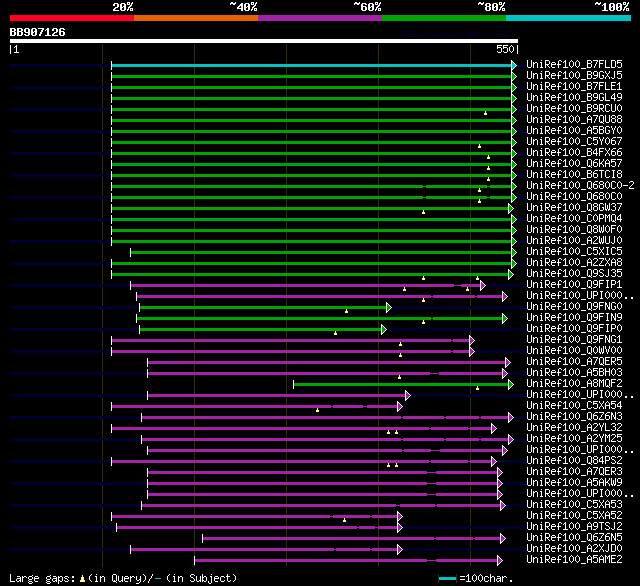Click the arrowhead ending the Q6Z6N5 bar
Viewport: 640px width, 586px height.
pos(503,539)
